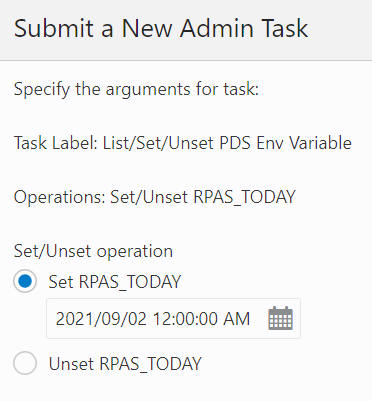This screenshot has height=401, width=372.
Task: Click the Set RPAS_TODAY option label
Action: (x=114, y=282)
